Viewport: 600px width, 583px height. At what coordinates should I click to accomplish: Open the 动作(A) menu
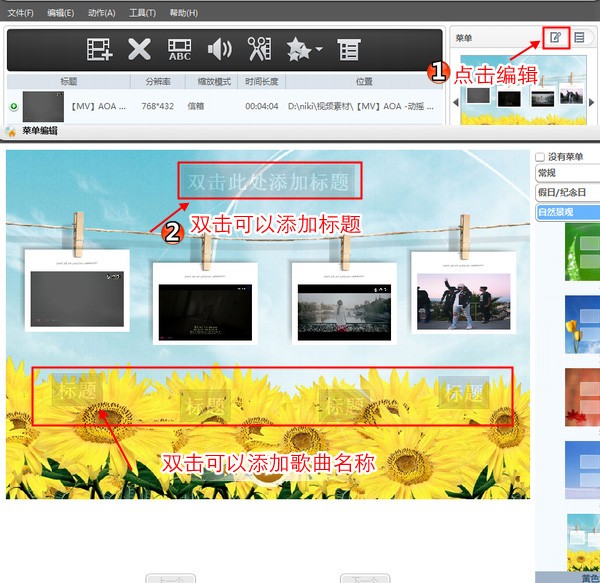coord(101,13)
